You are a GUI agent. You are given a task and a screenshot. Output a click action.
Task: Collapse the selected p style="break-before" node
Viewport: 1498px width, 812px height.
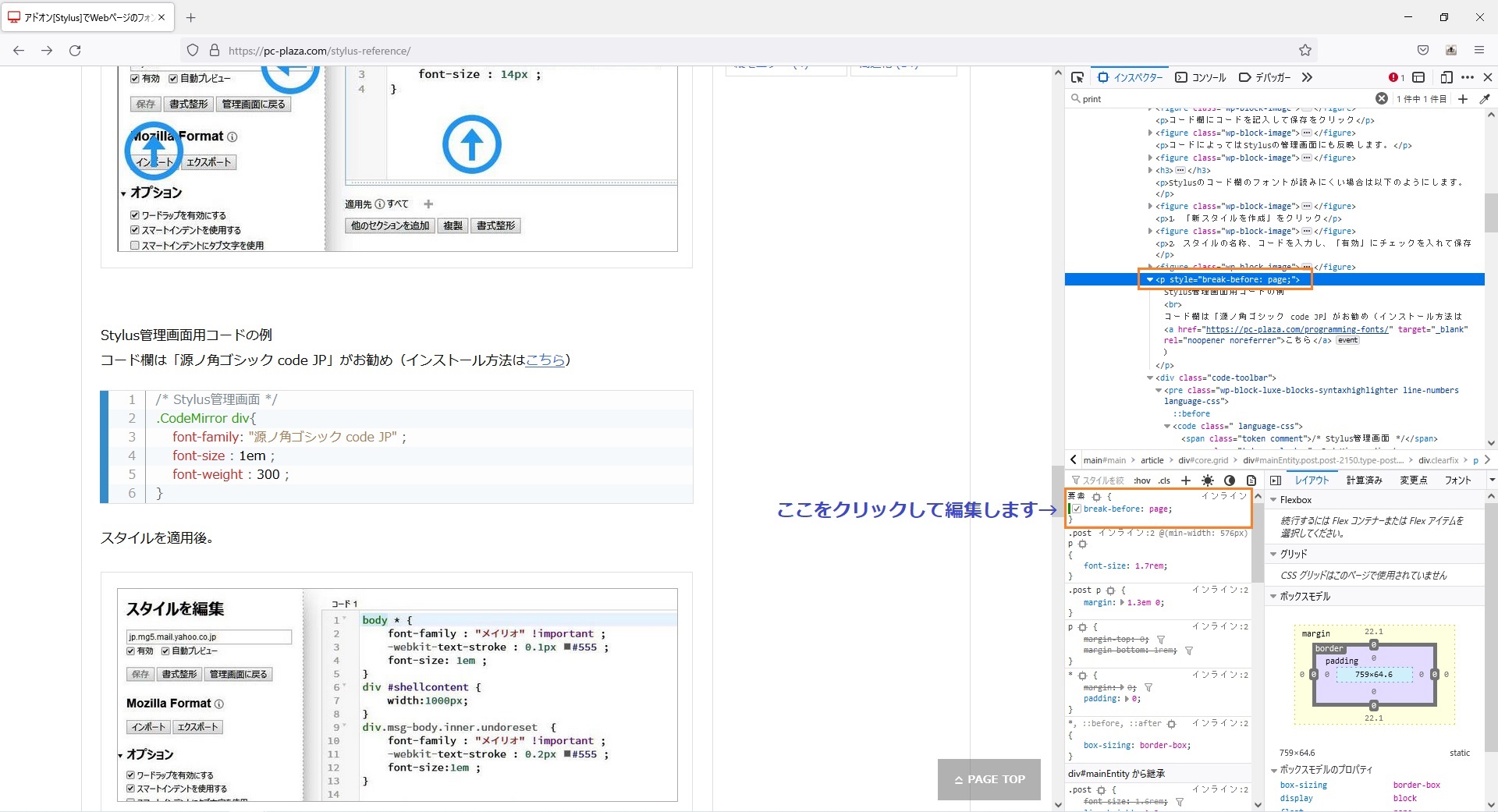pos(1149,279)
